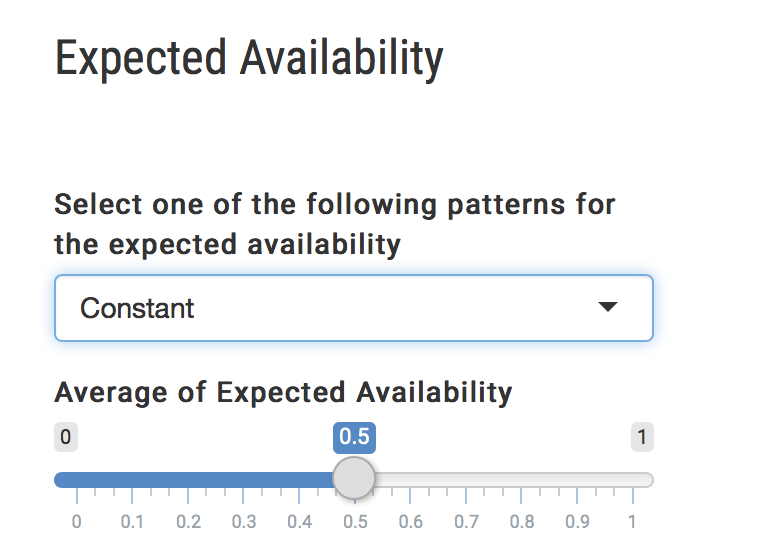Set slider to the 0 tick label
The width and height of the screenshot is (760, 540).
click(76, 521)
